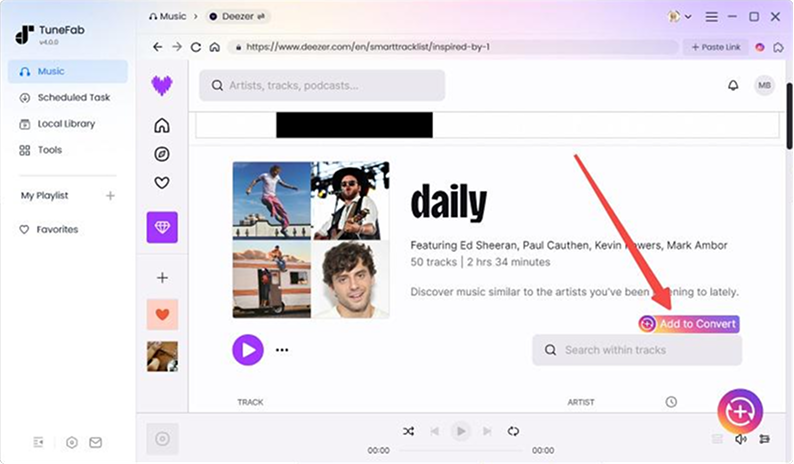Toggle repeat in the player bar

(x=513, y=431)
